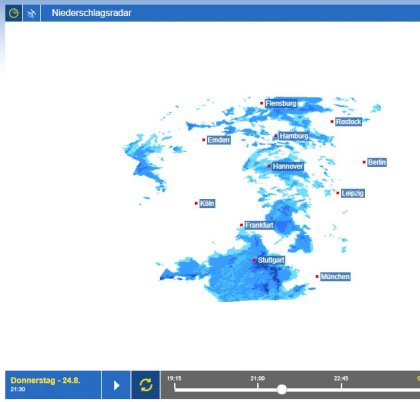
Task: Jump to 19:15 timeline marker
Action: click(x=174, y=378)
